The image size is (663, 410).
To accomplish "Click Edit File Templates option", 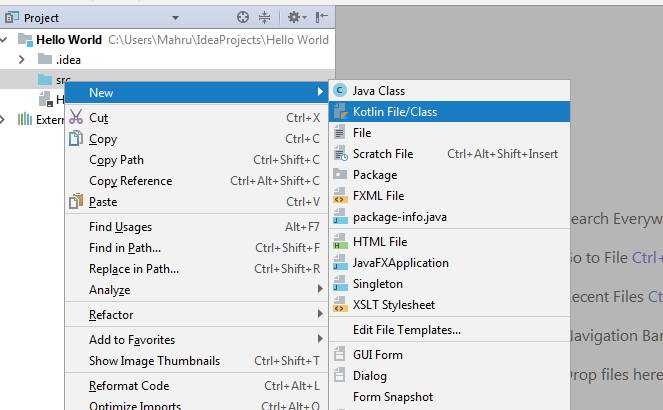I will pos(406,330).
